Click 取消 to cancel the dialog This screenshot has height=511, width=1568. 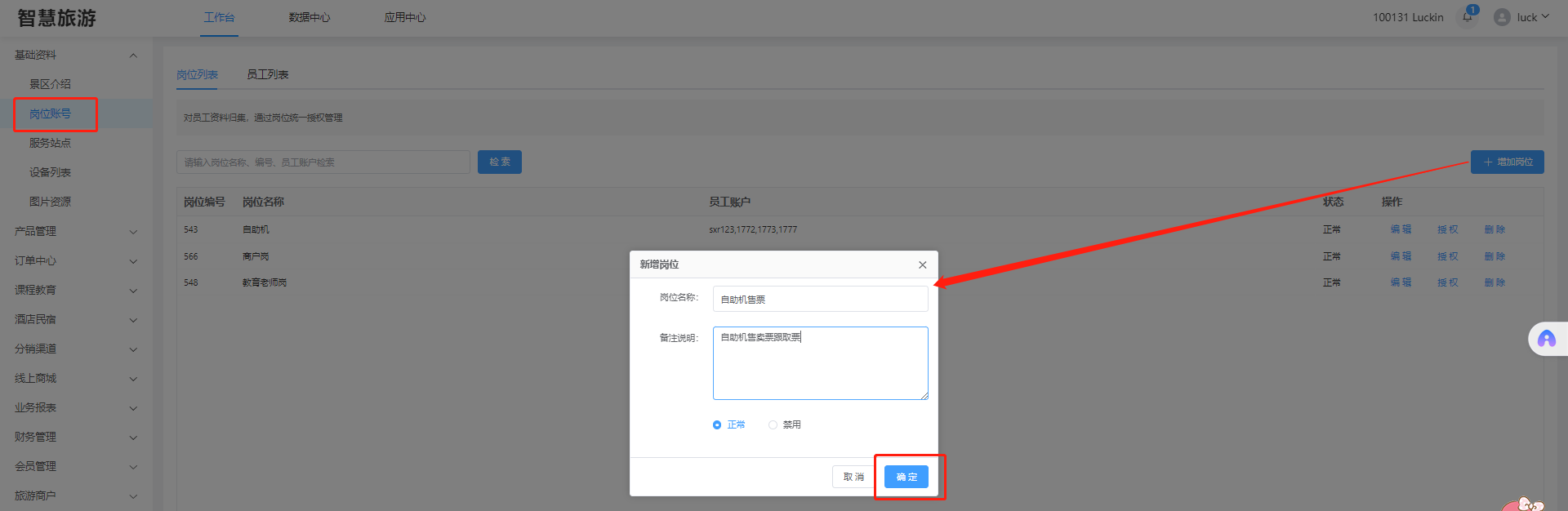pos(853,477)
